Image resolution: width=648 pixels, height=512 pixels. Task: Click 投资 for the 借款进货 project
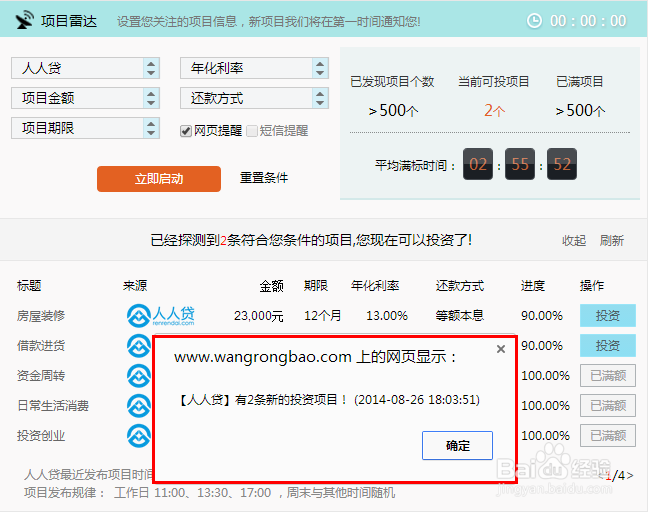pos(608,345)
